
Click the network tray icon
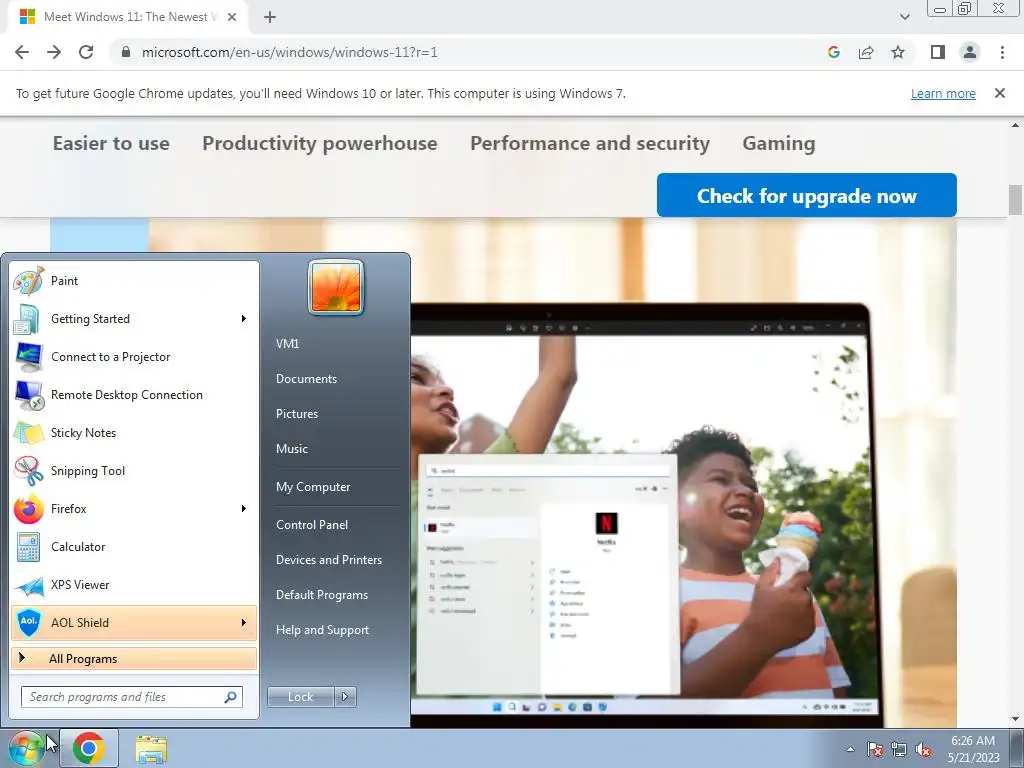point(899,750)
